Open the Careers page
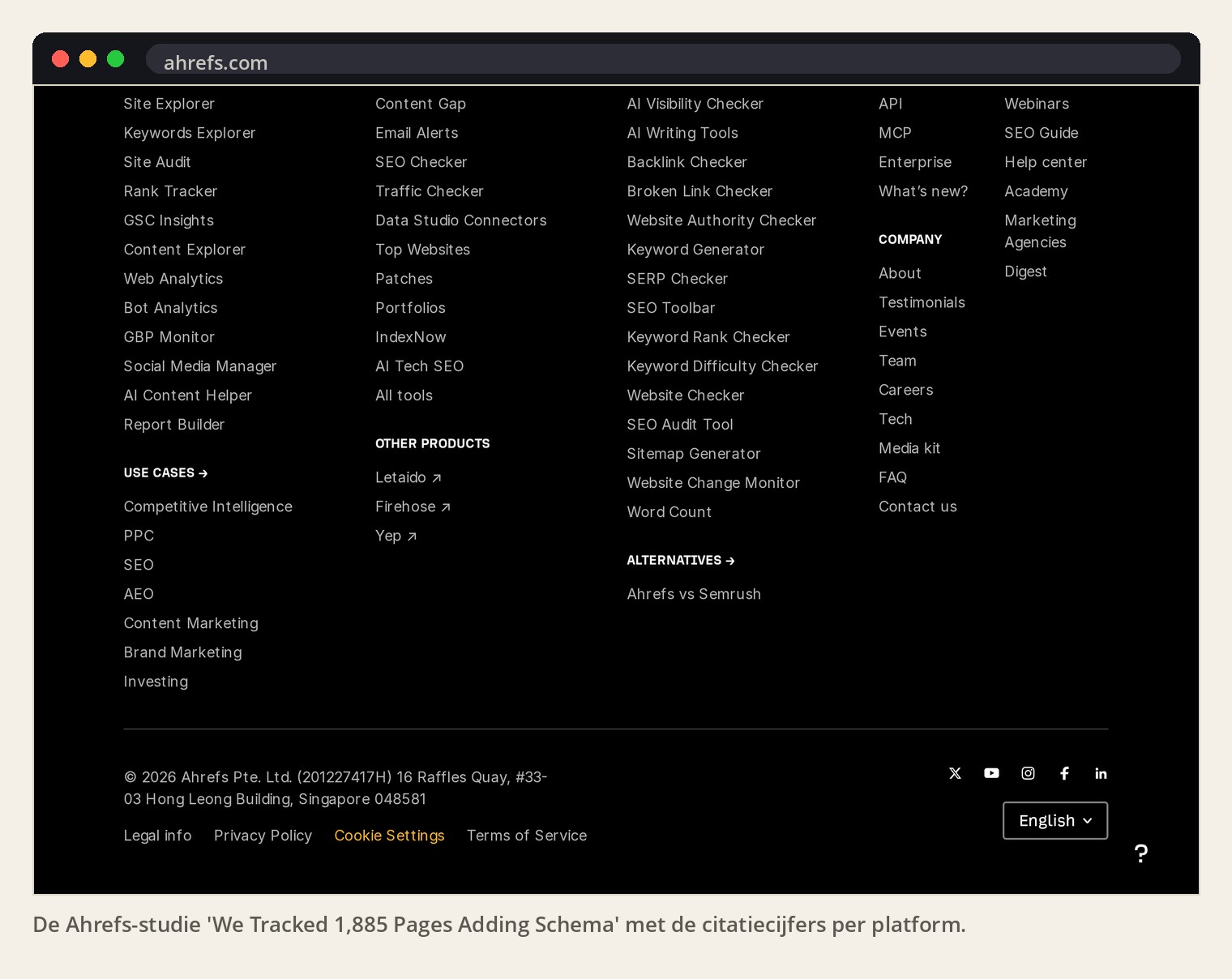The width and height of the screenshot is (1232, 979). pyautogui.click(x=906, y=390)
